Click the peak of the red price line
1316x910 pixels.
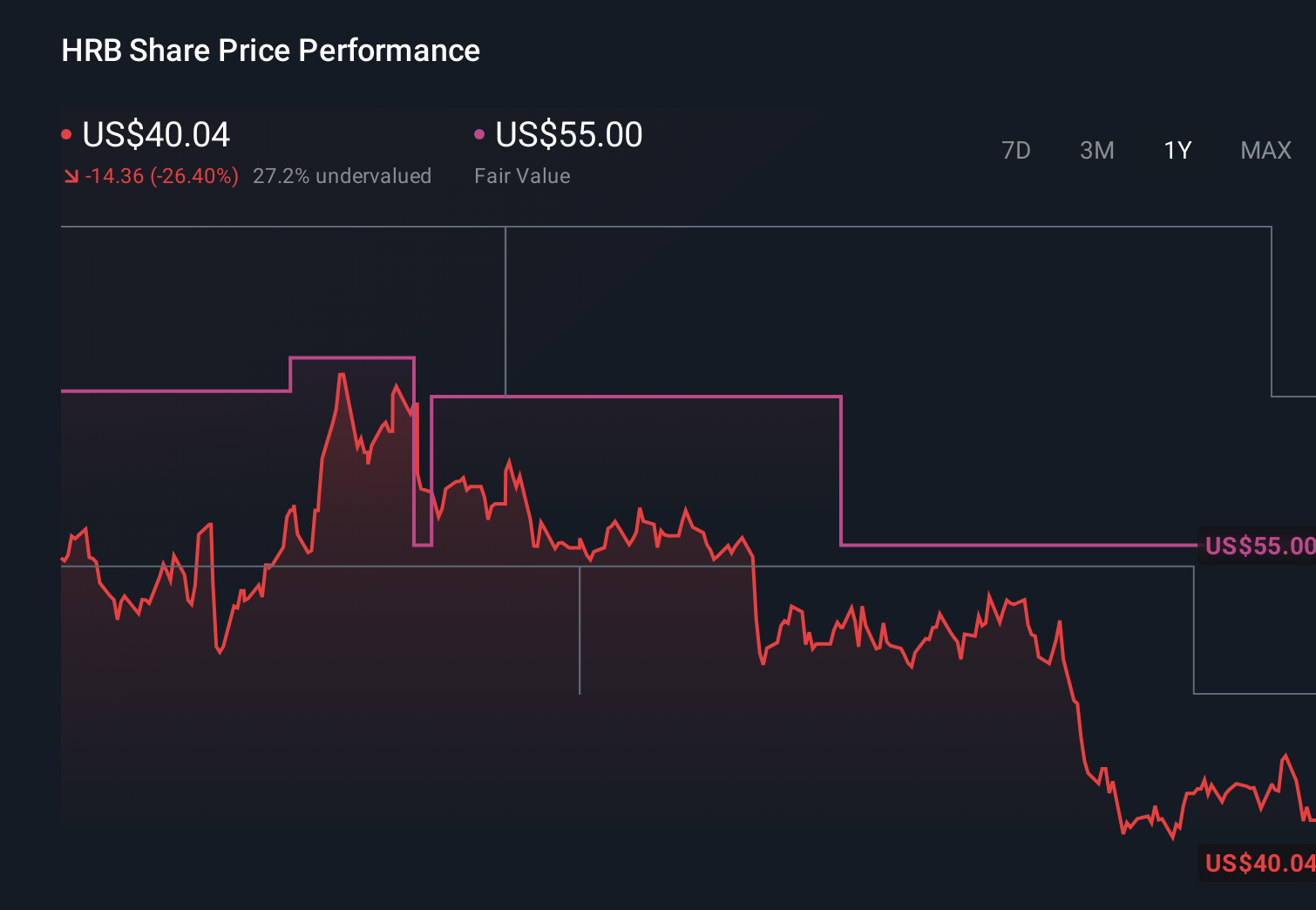point(342,373)
